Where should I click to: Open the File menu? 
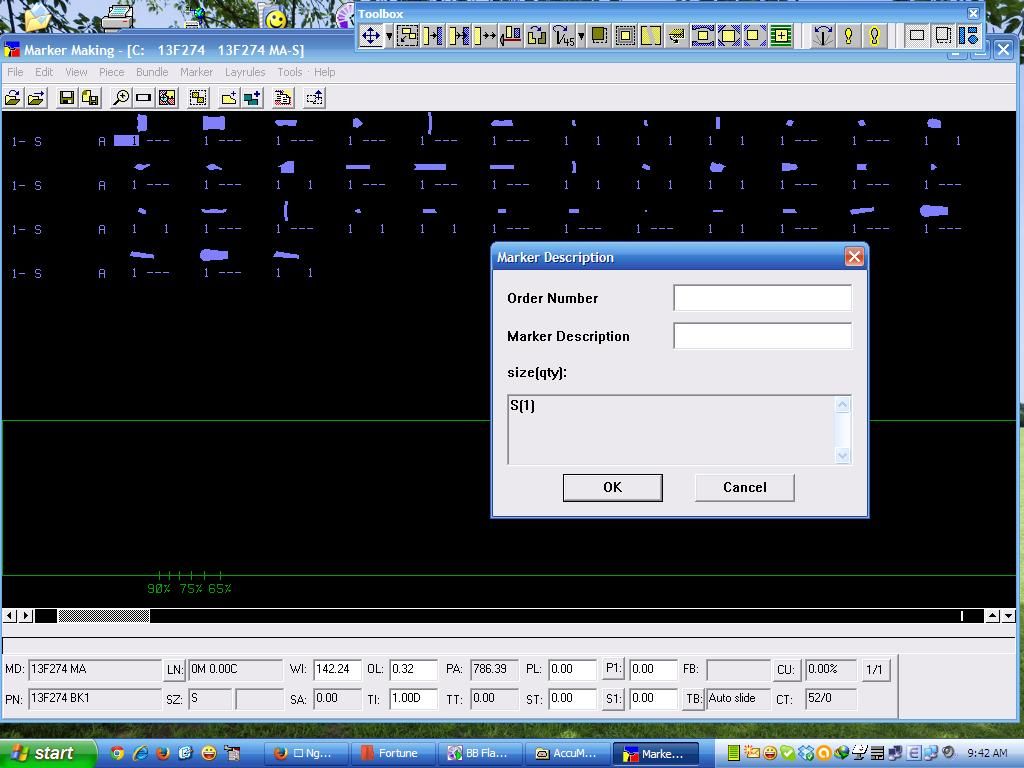[15, 72]
